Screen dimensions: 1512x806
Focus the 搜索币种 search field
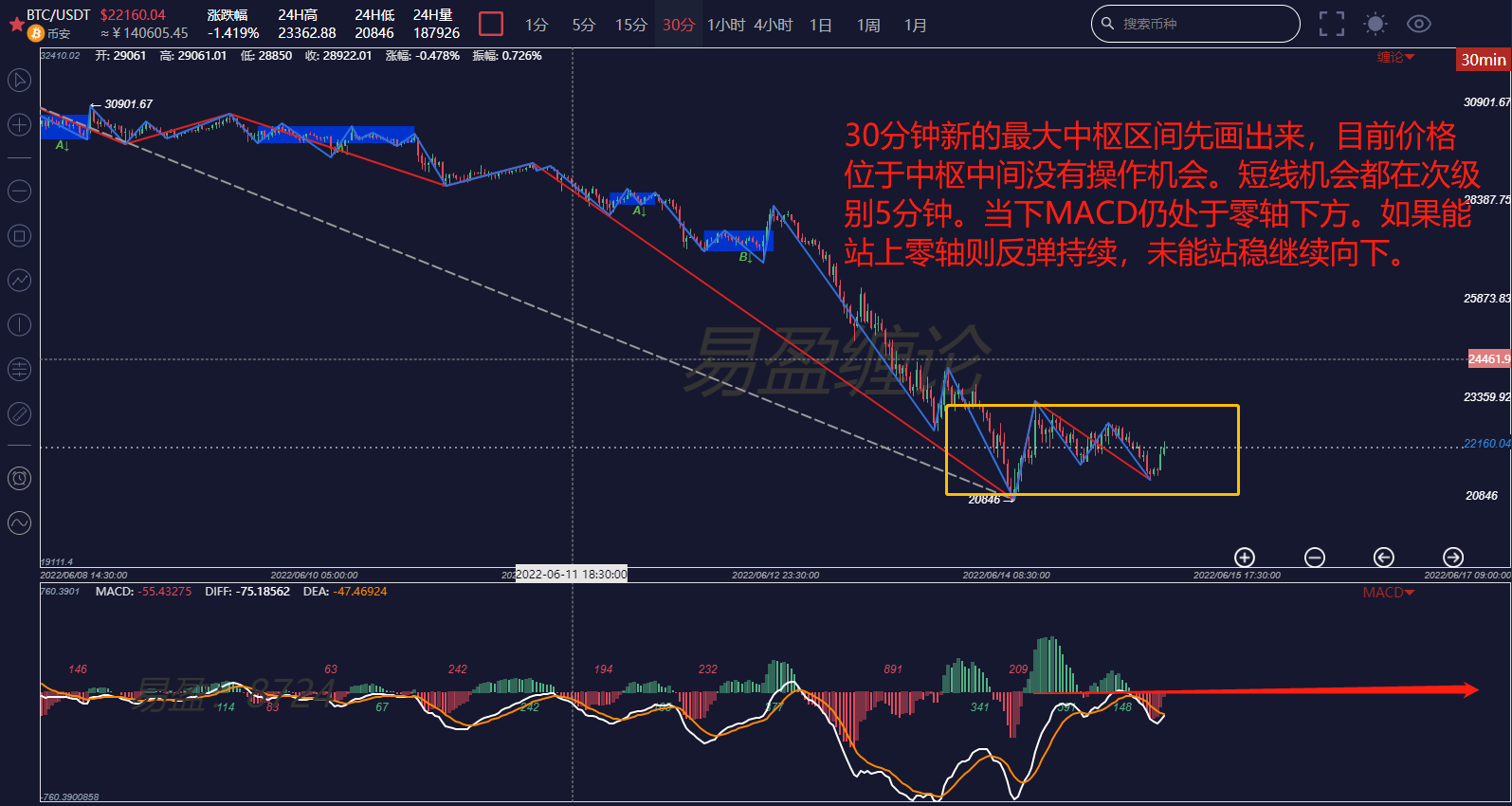click(x=1195, y=24)
